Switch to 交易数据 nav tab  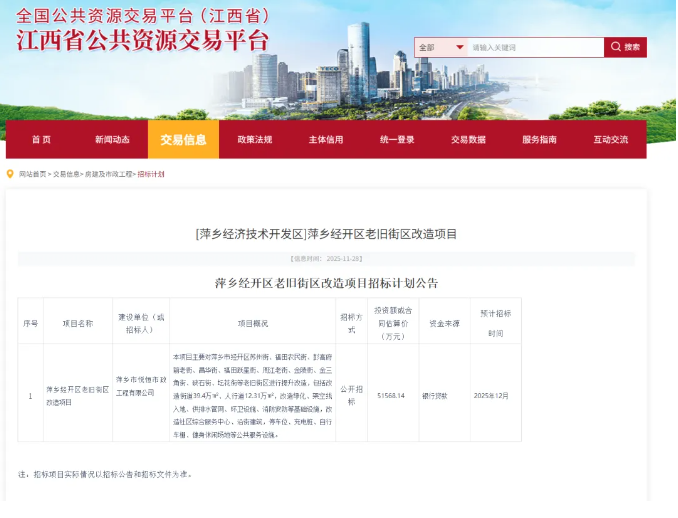[468, 140]
